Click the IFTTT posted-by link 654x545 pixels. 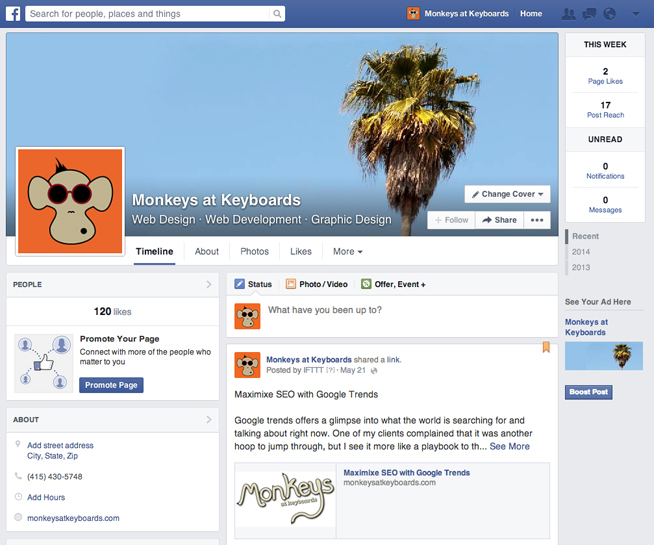tap(313, 370)
